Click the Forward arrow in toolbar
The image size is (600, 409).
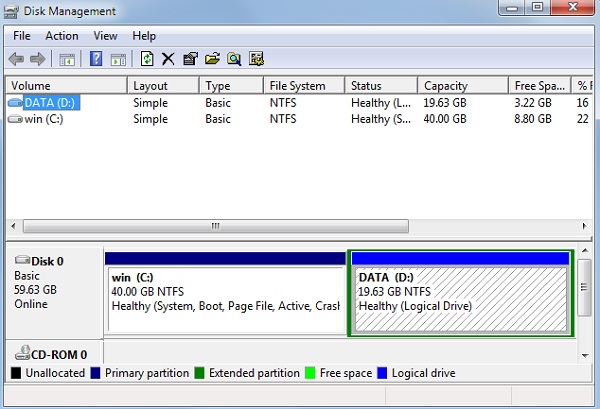[x=38, y=59]
